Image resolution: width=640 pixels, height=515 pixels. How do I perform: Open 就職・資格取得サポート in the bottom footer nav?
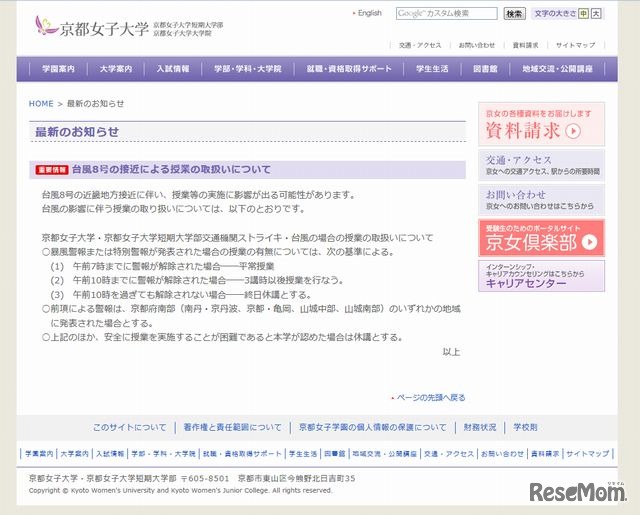click(x=242, y=453)
